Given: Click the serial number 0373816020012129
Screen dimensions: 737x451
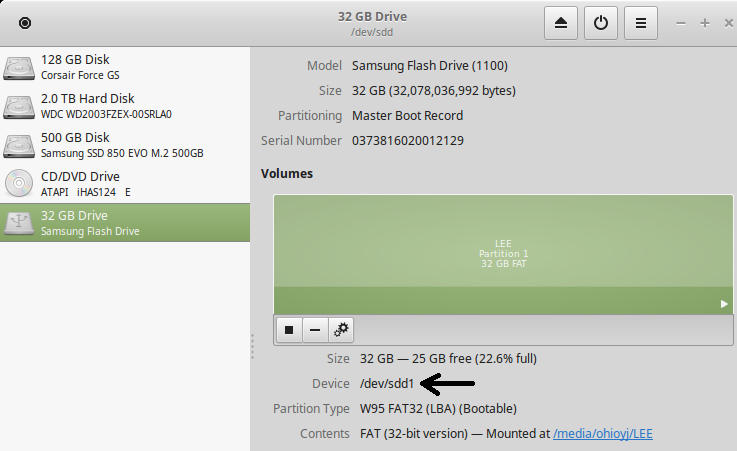Looking at the screenshot, I should point(408,140).
